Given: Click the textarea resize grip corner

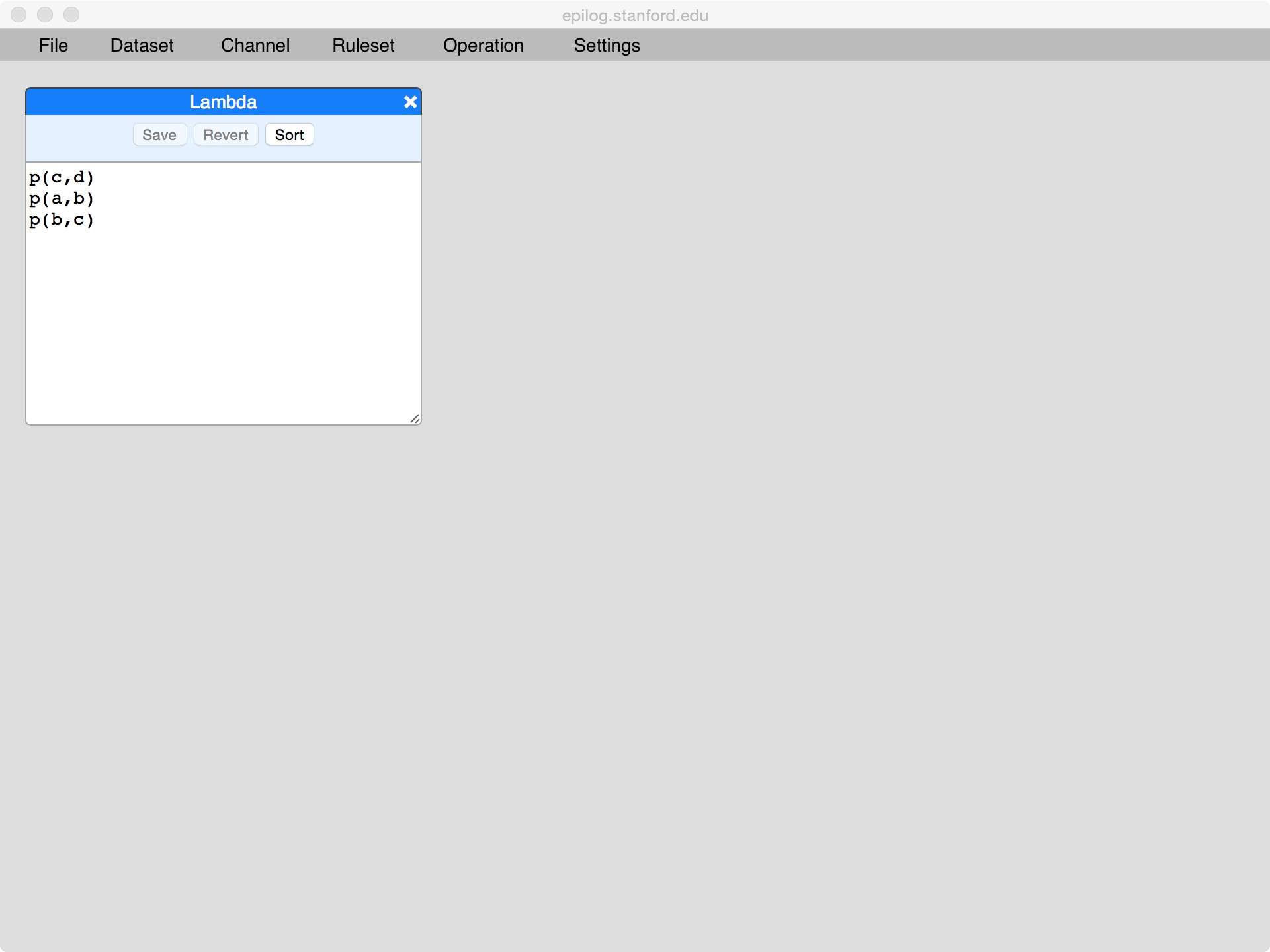Looking at the screenshot, I should pos(415,418).
